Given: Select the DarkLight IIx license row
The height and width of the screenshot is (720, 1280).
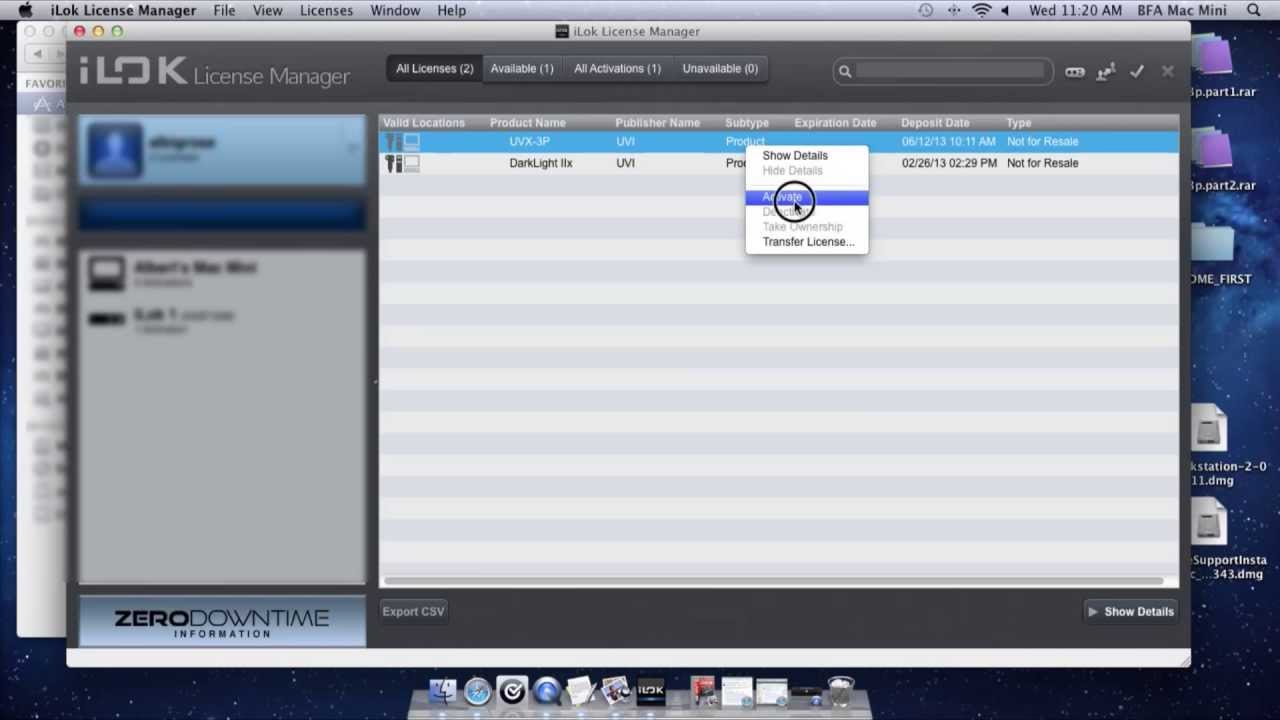Looking at the screenshot, I should [x=779, y=163].
